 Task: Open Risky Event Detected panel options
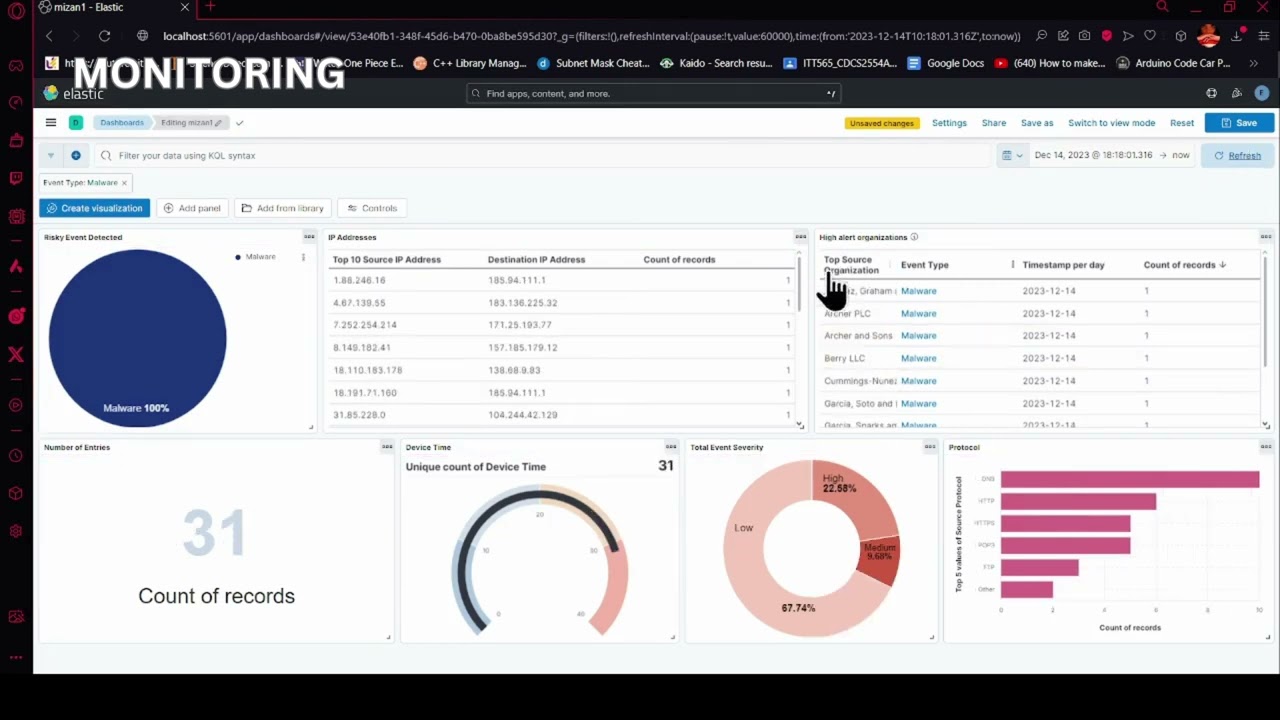click(x=309, y=237)
